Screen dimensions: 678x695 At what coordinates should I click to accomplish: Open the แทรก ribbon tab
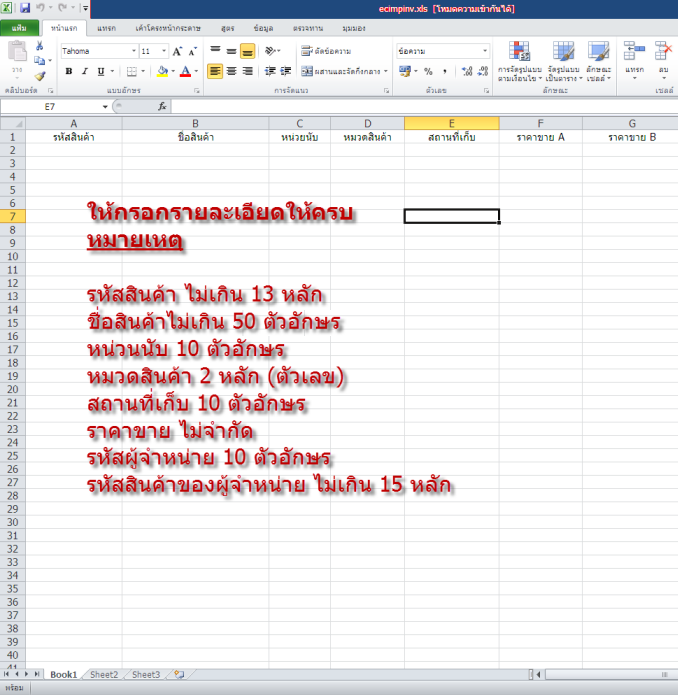coord(107,28)
